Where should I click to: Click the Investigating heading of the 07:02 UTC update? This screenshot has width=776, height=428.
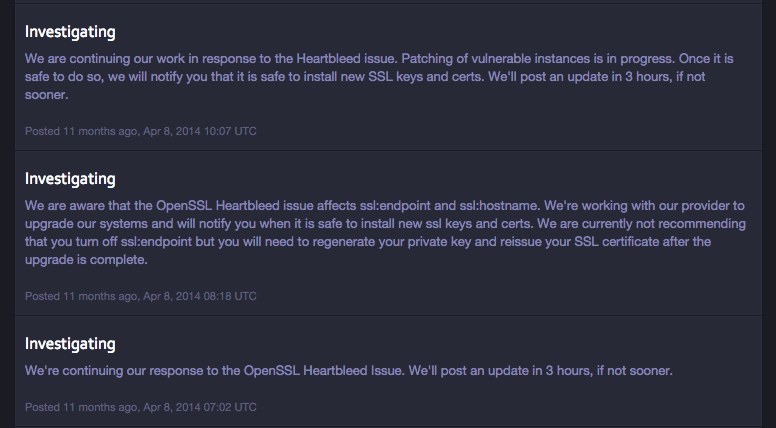70,344
